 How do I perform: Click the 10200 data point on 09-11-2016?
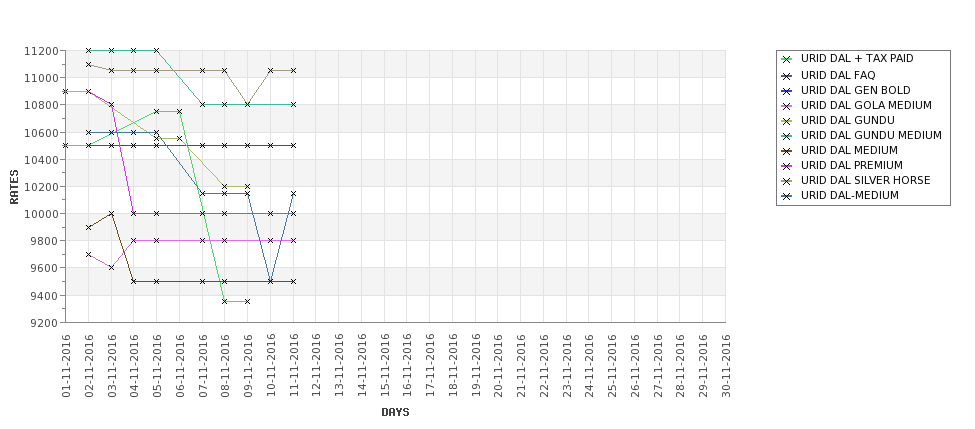tap(247, 187)
